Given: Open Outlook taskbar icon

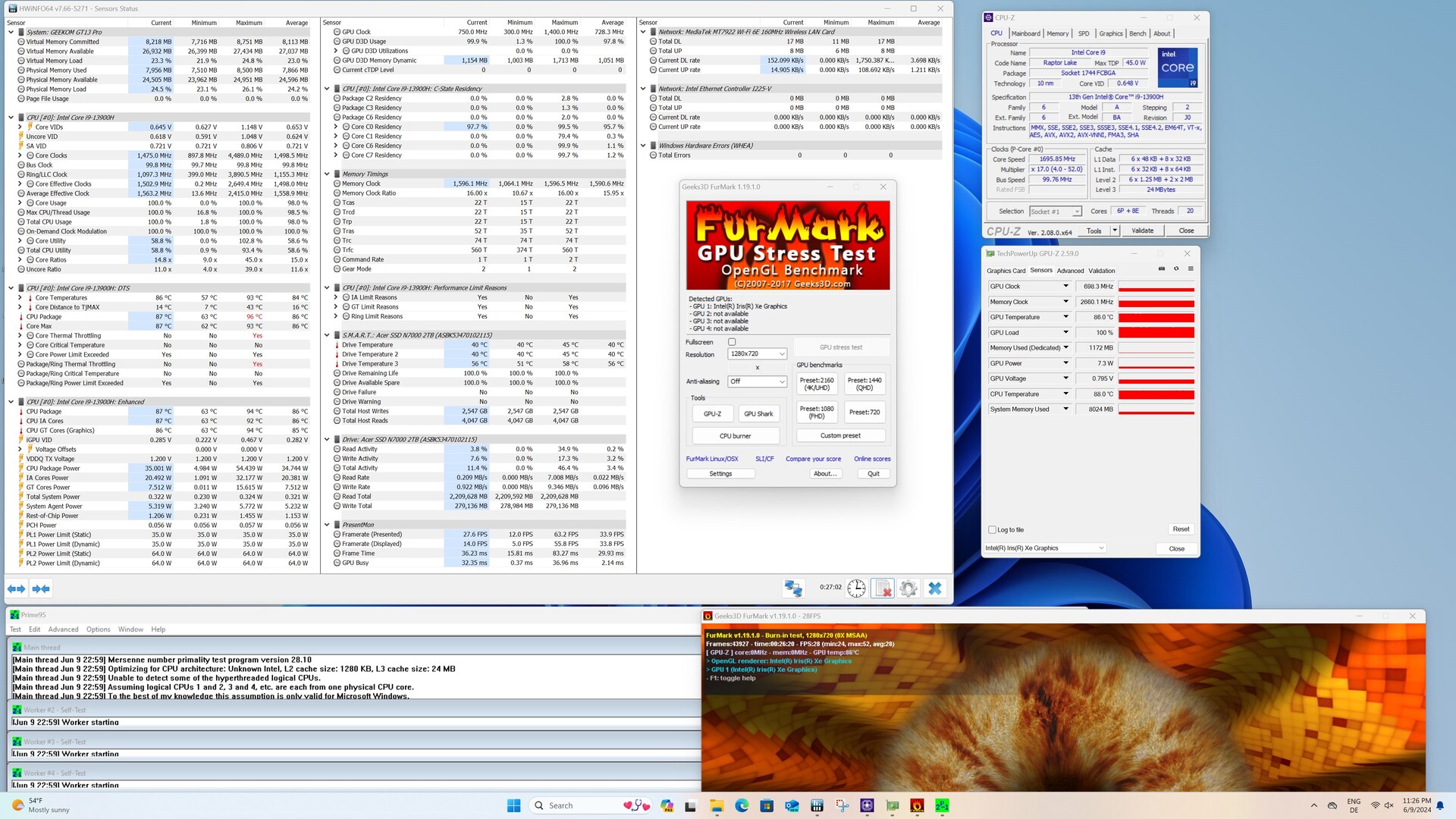Looking at the screenshot, I should [x=792, y=805].
